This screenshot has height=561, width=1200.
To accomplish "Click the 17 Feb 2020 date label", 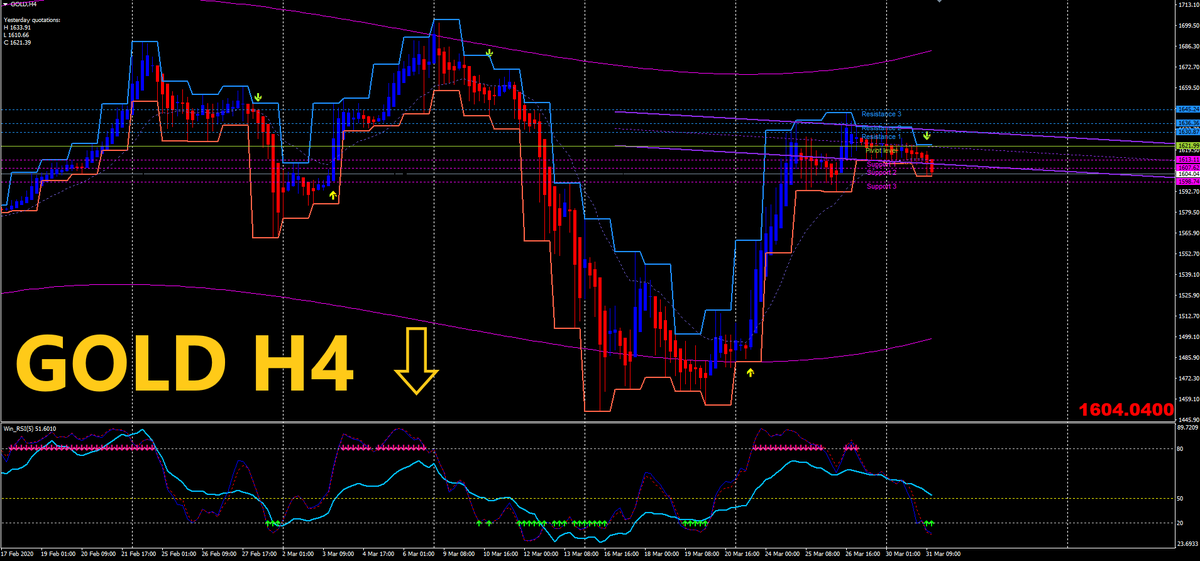I will click(x=18, y=552).
